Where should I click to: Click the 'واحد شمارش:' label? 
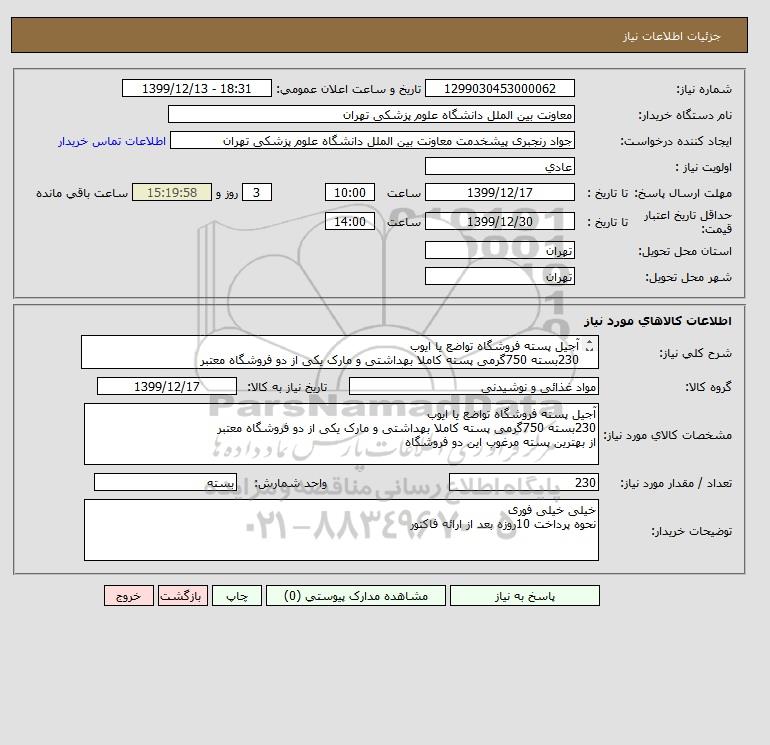(290, 483)
